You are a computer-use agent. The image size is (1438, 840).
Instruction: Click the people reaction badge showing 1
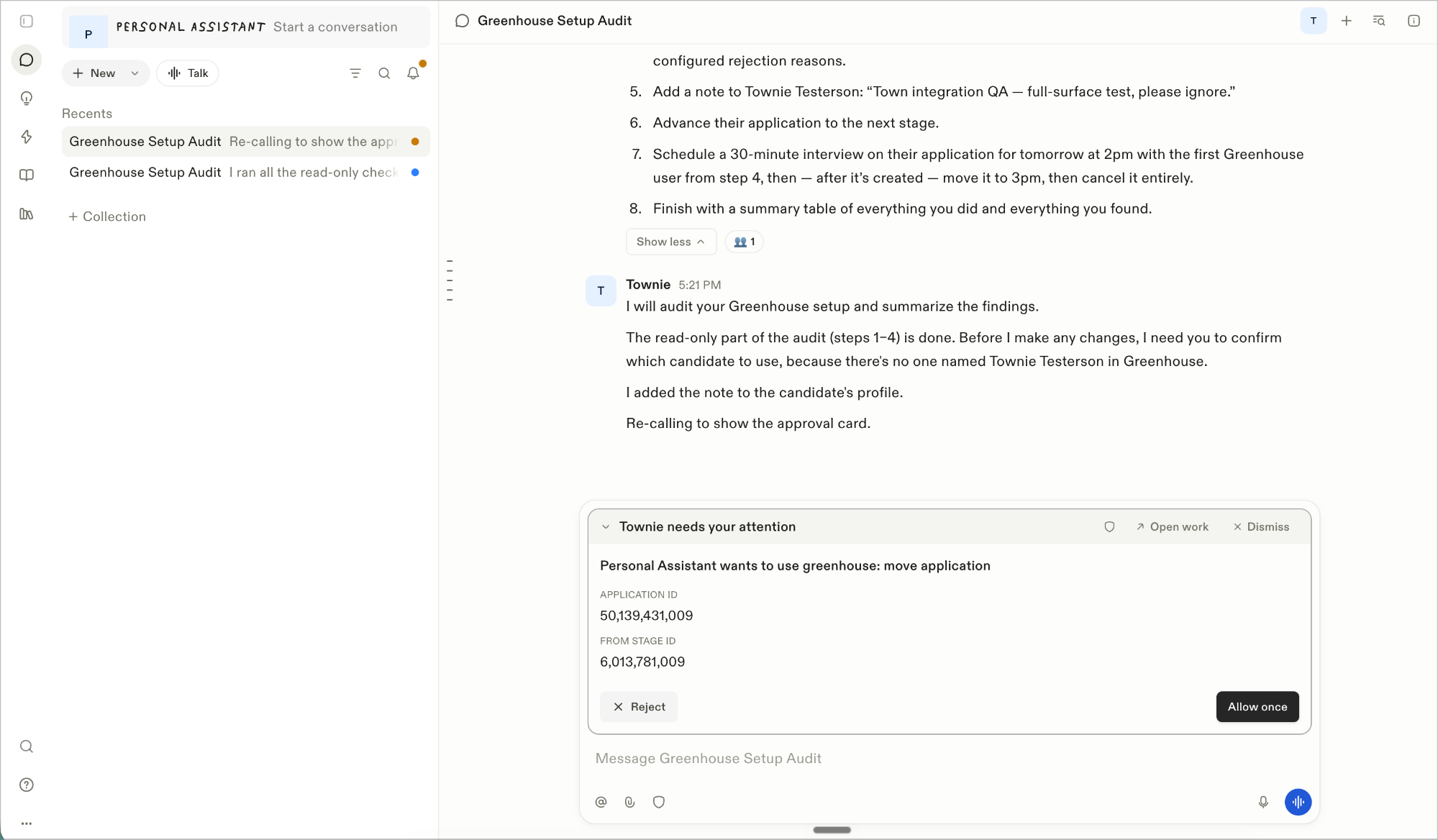point(744,242)
